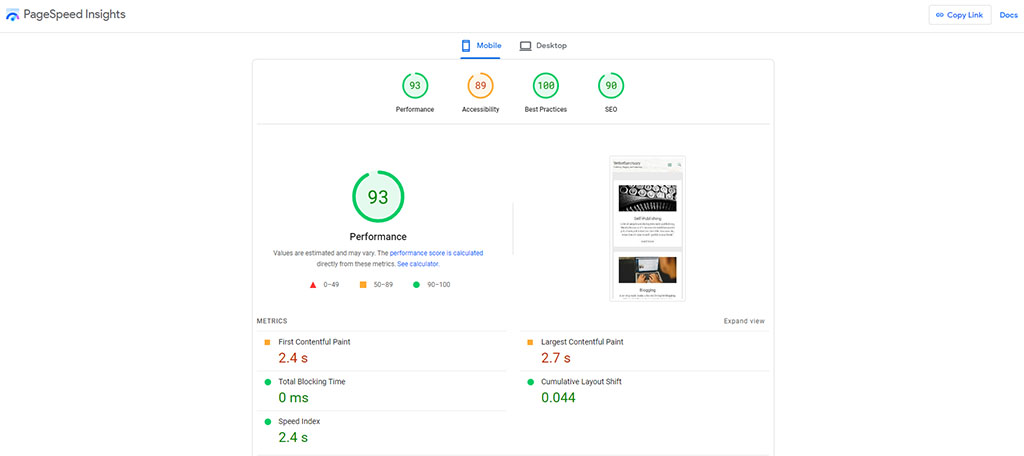The image size is (1024, 456).
Task: Switch to the Mobile tab
Action: (x=481, y=46)
